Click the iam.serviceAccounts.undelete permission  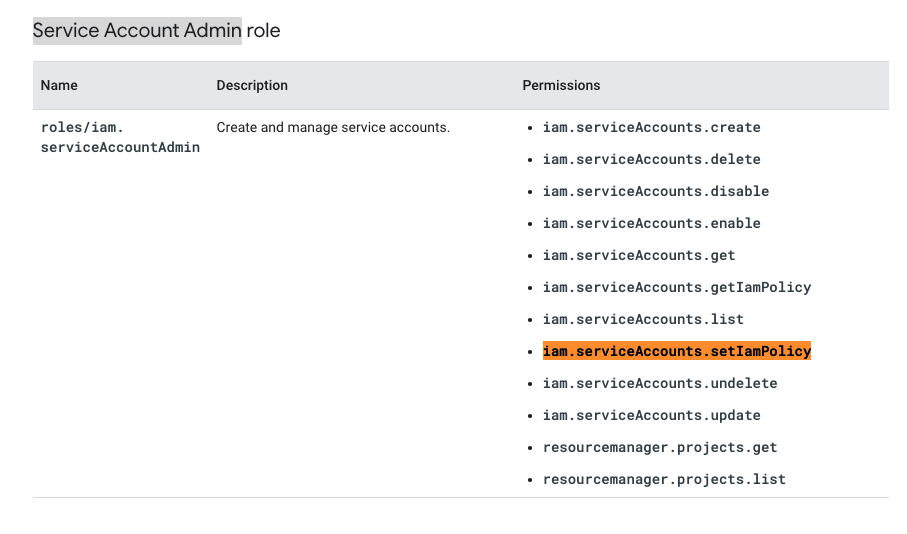[x=659, y=384]
